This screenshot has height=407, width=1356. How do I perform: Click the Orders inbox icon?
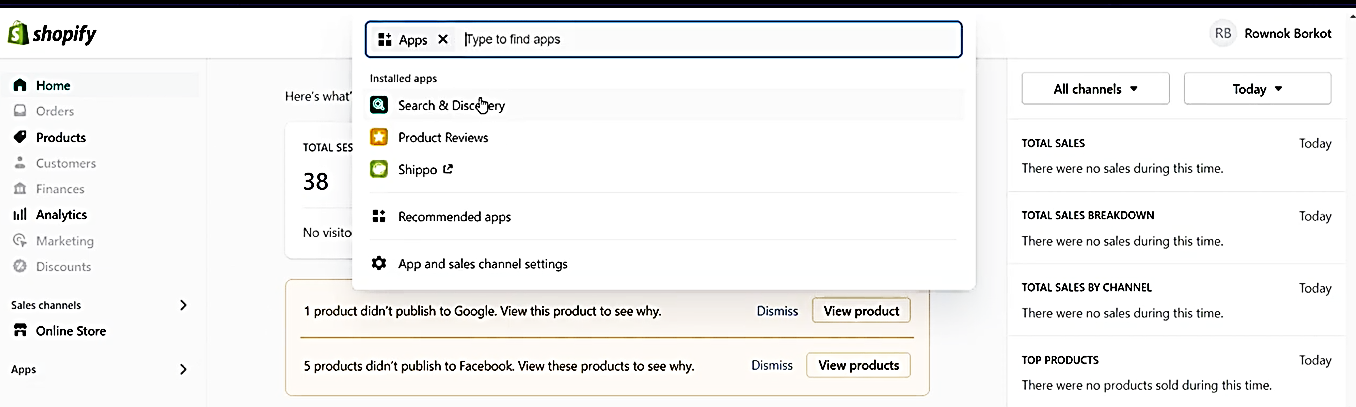(19, 111)
